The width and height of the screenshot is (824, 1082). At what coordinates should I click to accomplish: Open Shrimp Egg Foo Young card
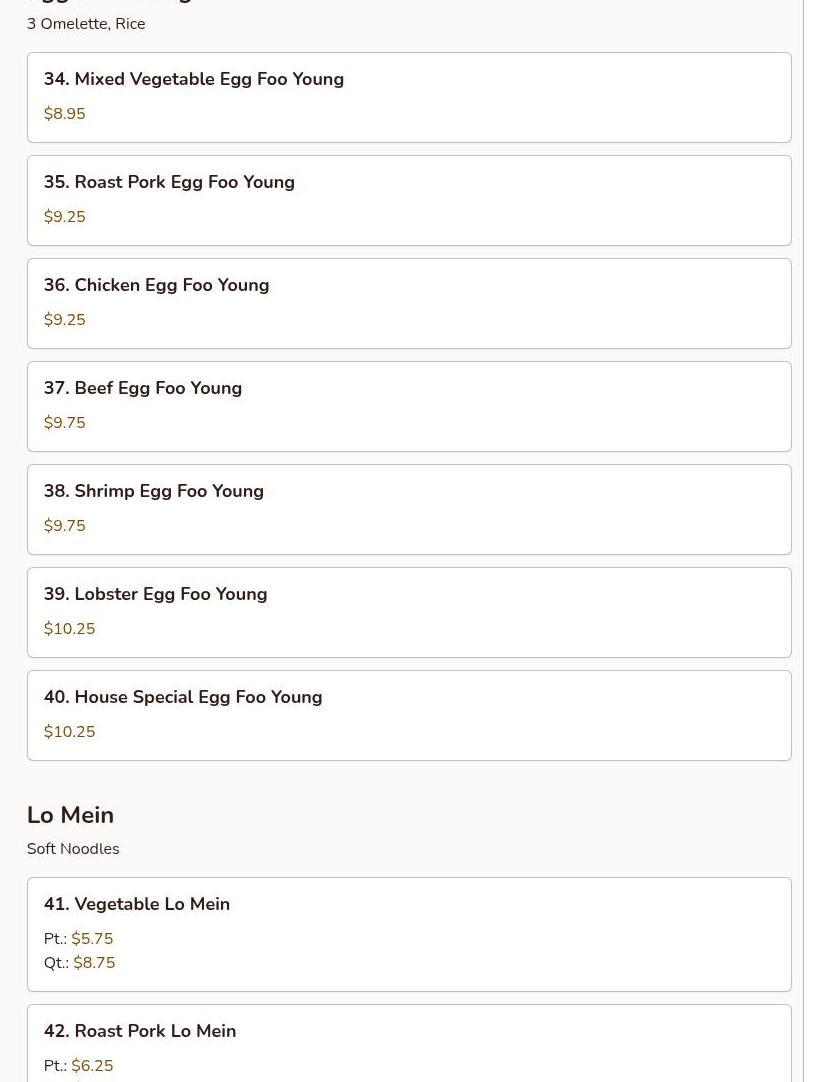pos(409,509)
